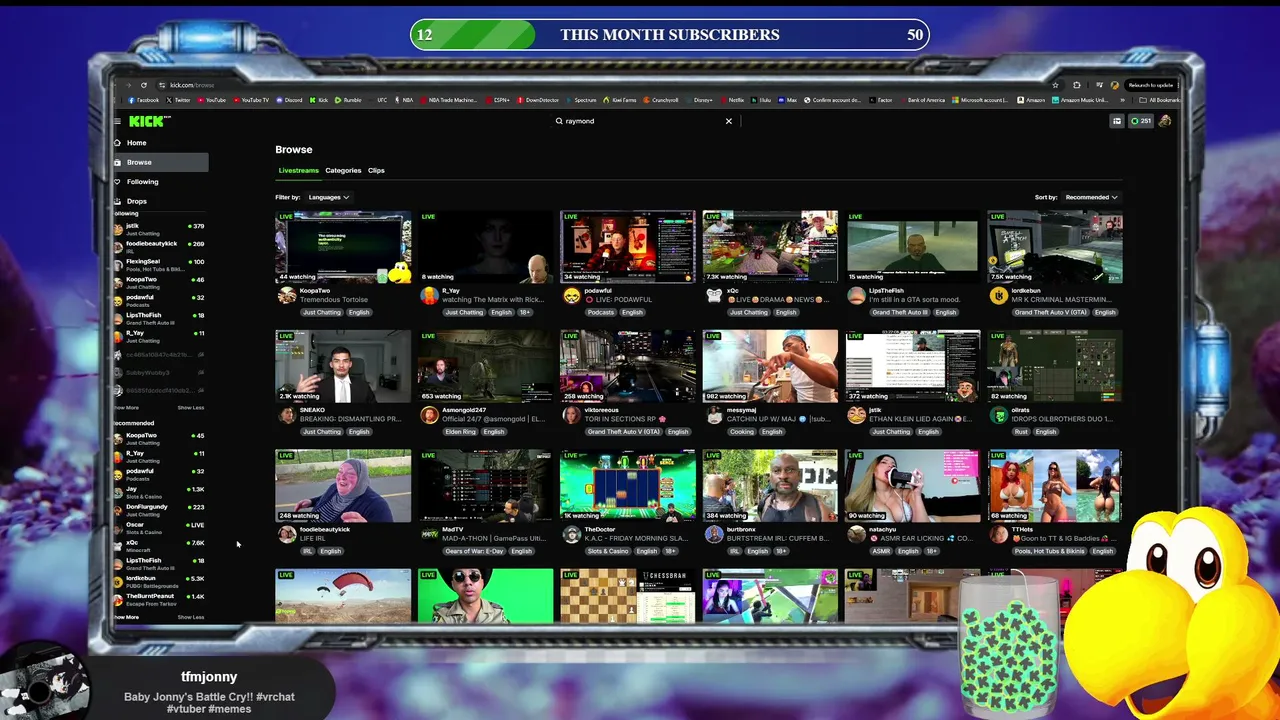
Task: Open the Crunchyroll bookmark
Action: pos(662,100)
